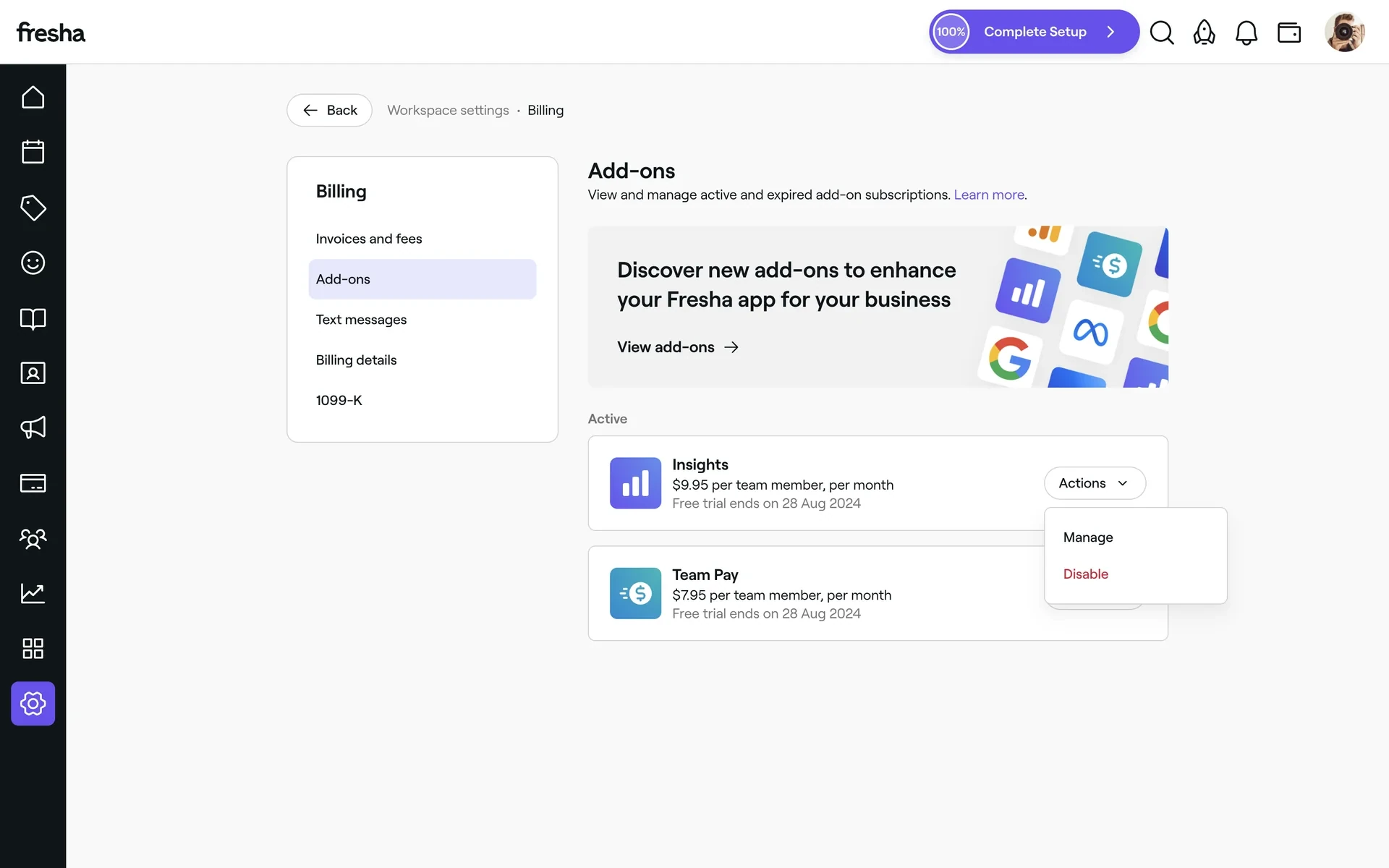The image size is (1389, 868).
Task: Select Billing details menu item
Action: point(422,360)
